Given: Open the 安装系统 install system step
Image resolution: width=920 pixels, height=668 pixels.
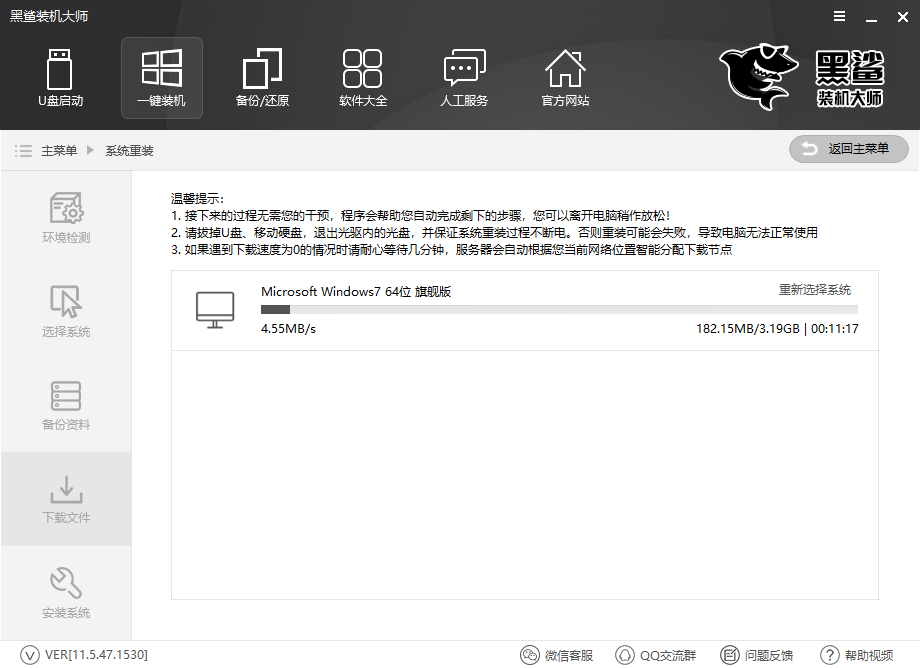Looking at the screenshot, I should 65,592.
